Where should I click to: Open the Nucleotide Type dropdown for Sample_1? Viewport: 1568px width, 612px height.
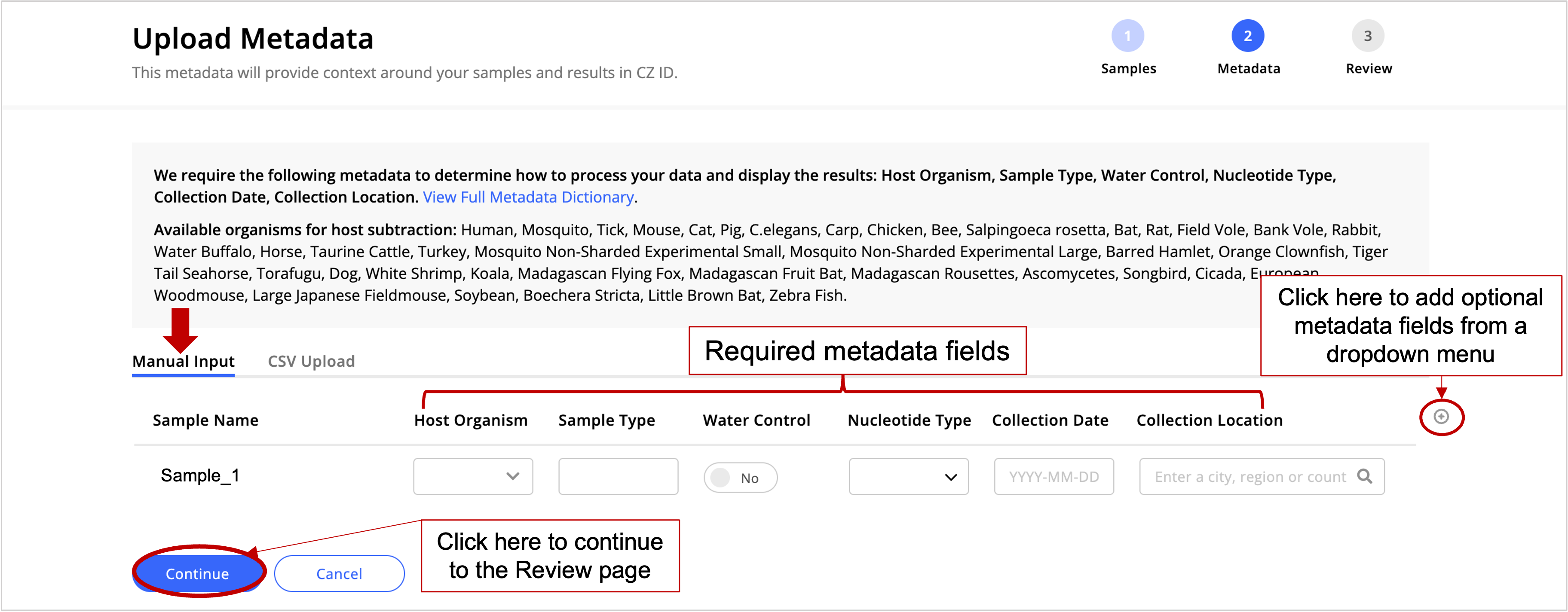pyautogui.click(x=907, y=476)
